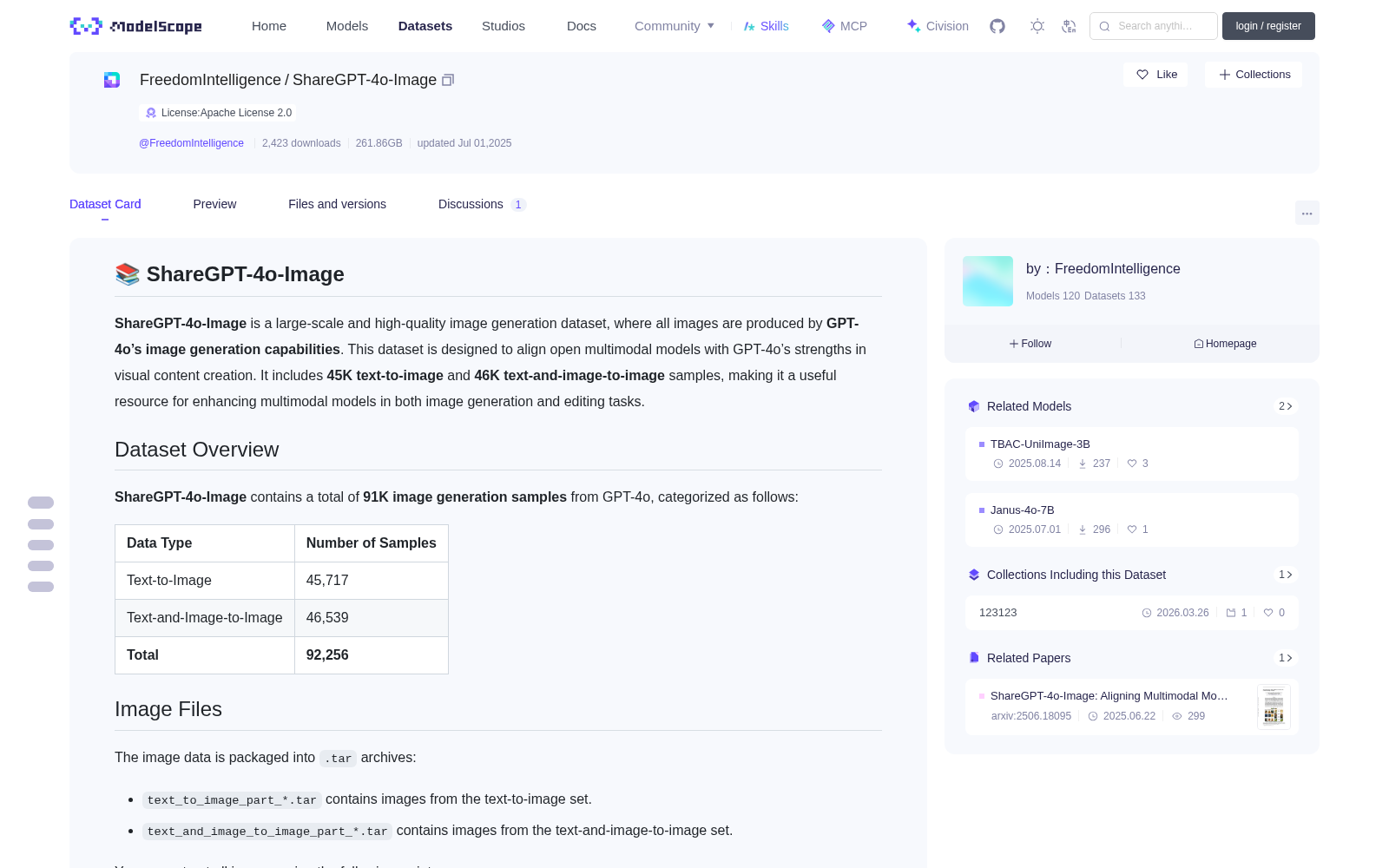Screen dimensions: 1389x868
Task: Click the Homepage house icon
Action: pos(1199,344)
